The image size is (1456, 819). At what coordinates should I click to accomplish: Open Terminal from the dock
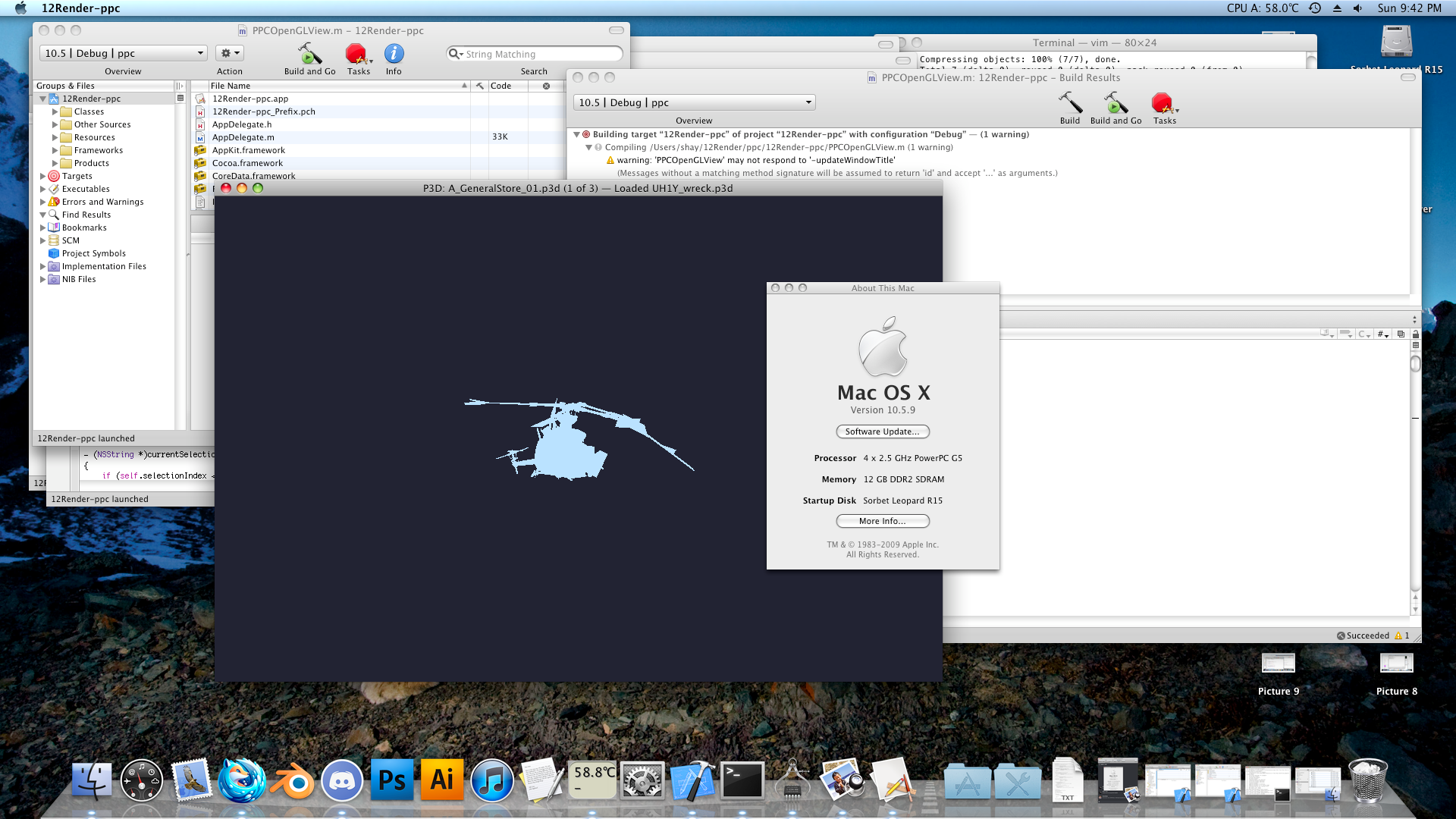(x=742, y=780)
